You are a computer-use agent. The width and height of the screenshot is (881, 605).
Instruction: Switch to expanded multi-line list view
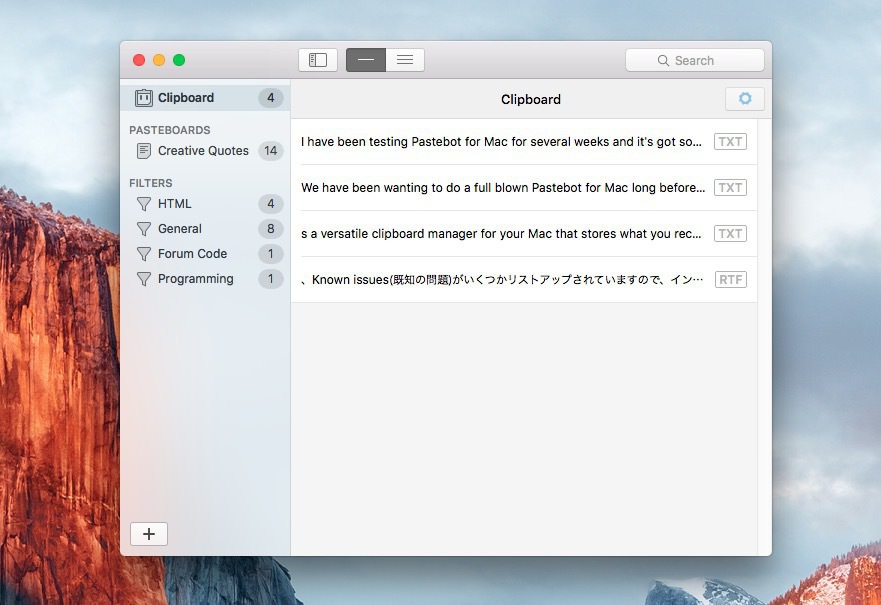tap(405, 60)
